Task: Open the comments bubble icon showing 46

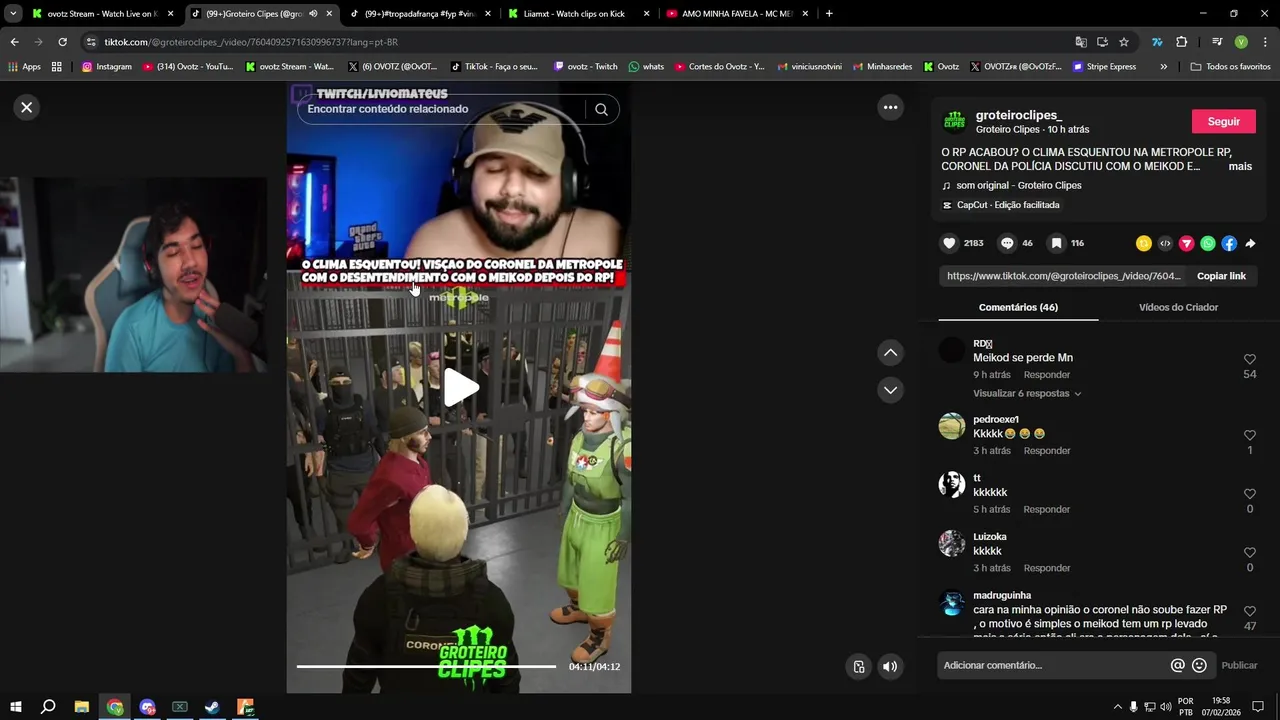Action: click(x=1007, y=243)
